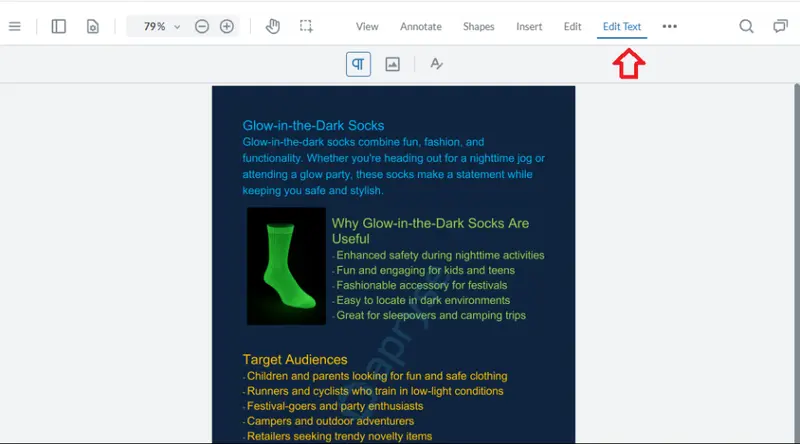The width and height of the screenshot is (800, 444).
Task: Open the comments panel
Action: [780, 26]
